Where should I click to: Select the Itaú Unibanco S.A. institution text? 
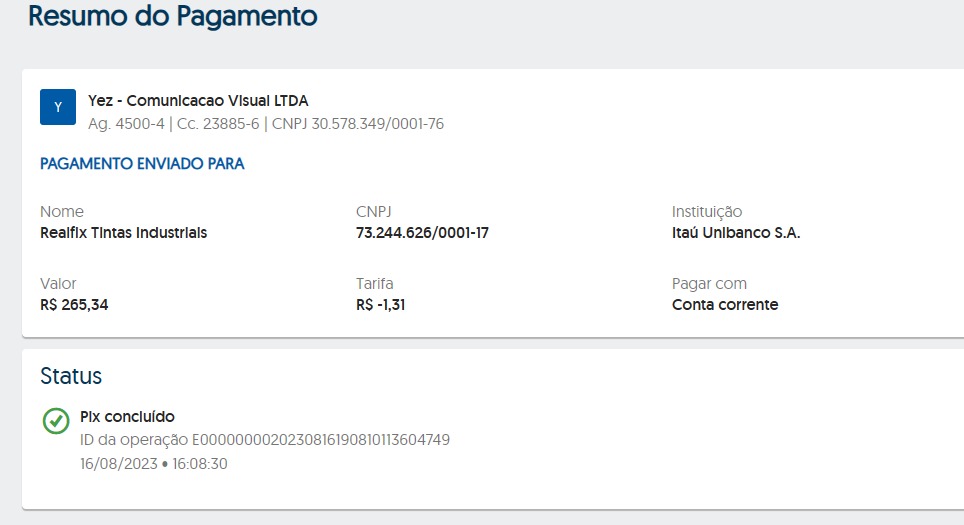tap(736, 233)
